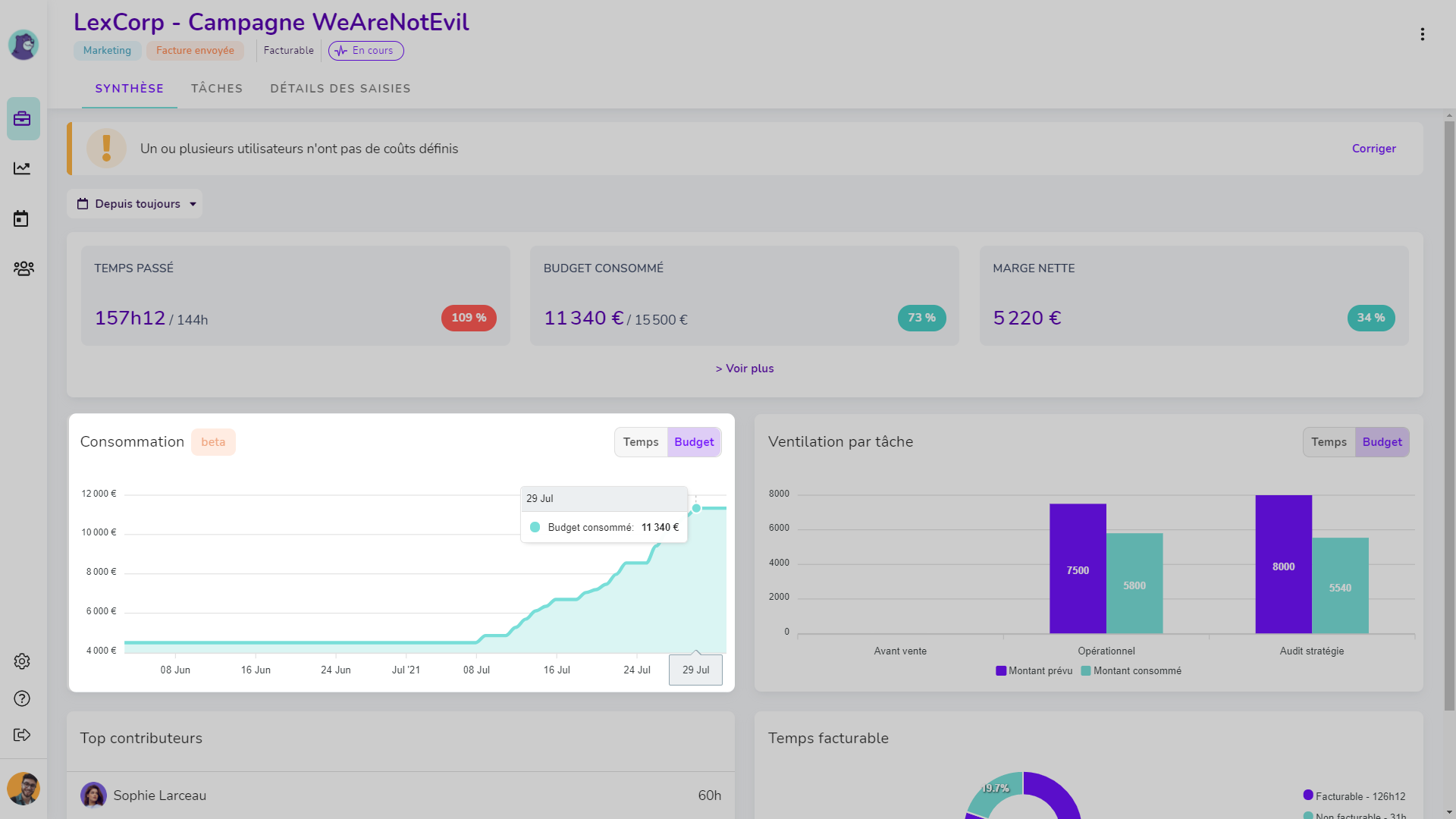This screenshot has height=819, width=1456.
Task: Click the page vertical scrollbar thumb
Action: [1449, 416]
